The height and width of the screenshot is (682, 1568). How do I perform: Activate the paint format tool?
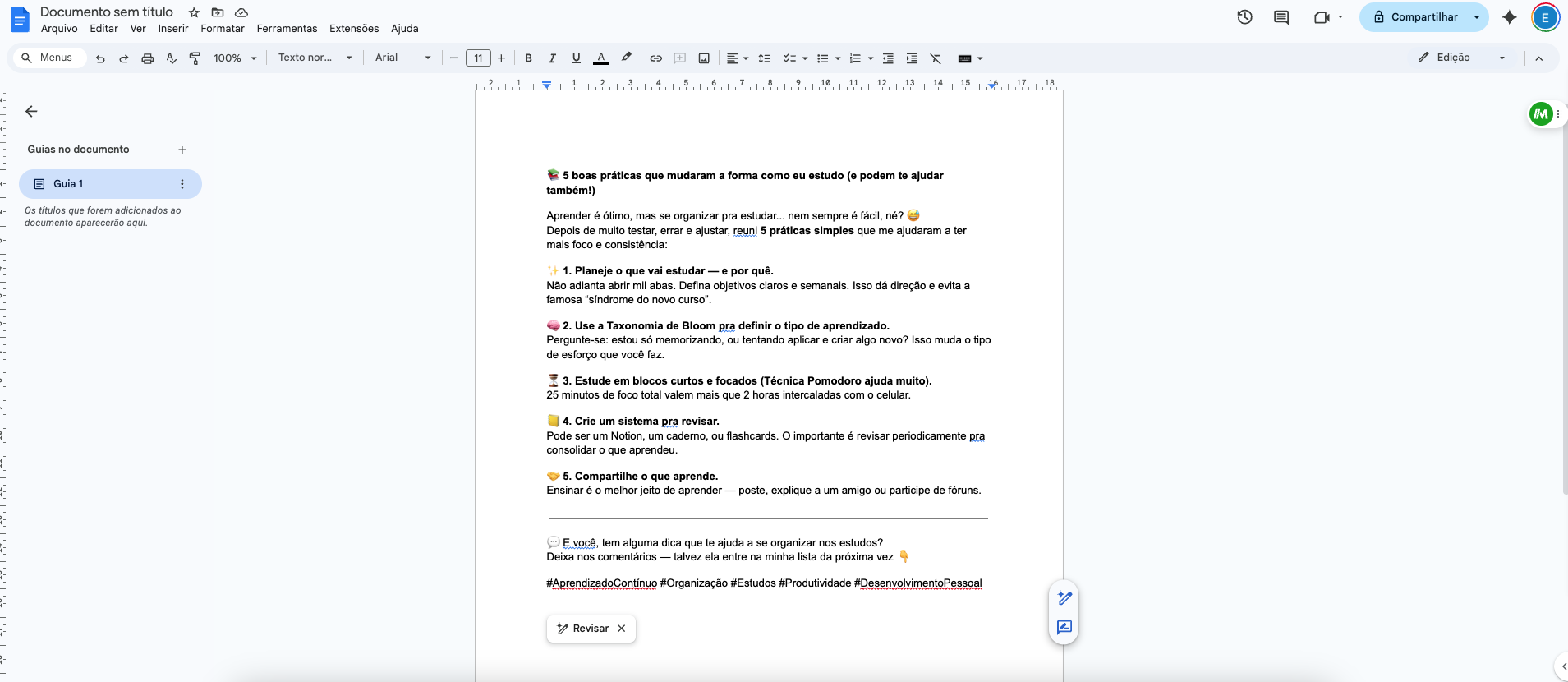[x=195, y=58]
